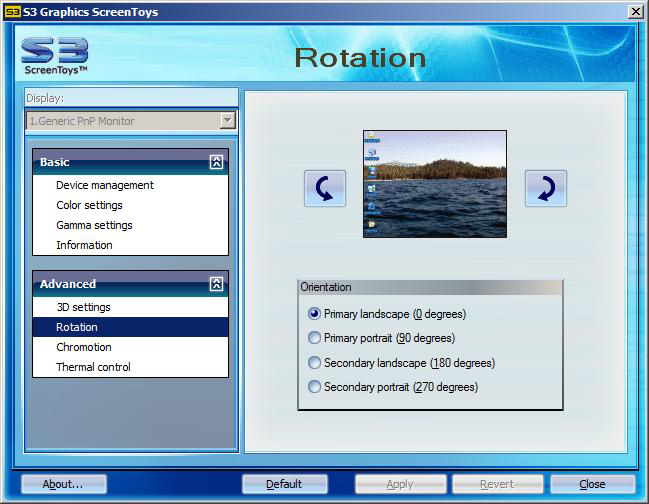Show the Information page

(x=84, y=245)
